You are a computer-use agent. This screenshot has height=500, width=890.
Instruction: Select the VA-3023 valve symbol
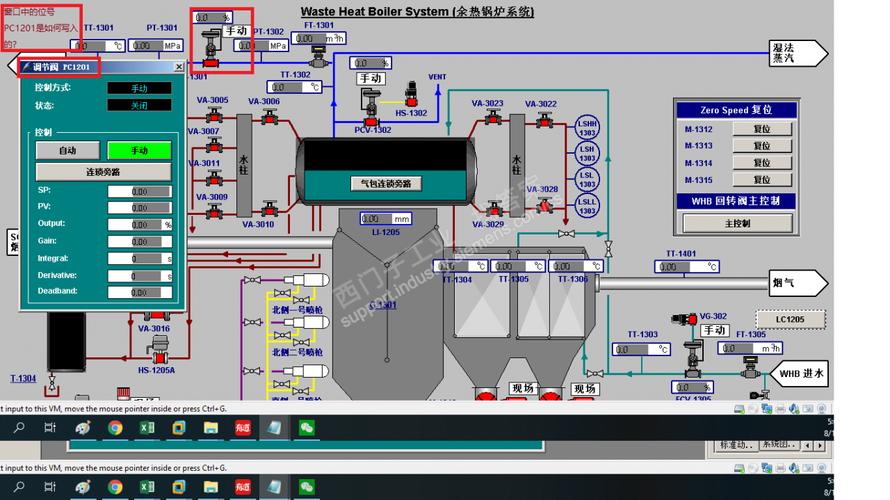(x=492, y=118)
